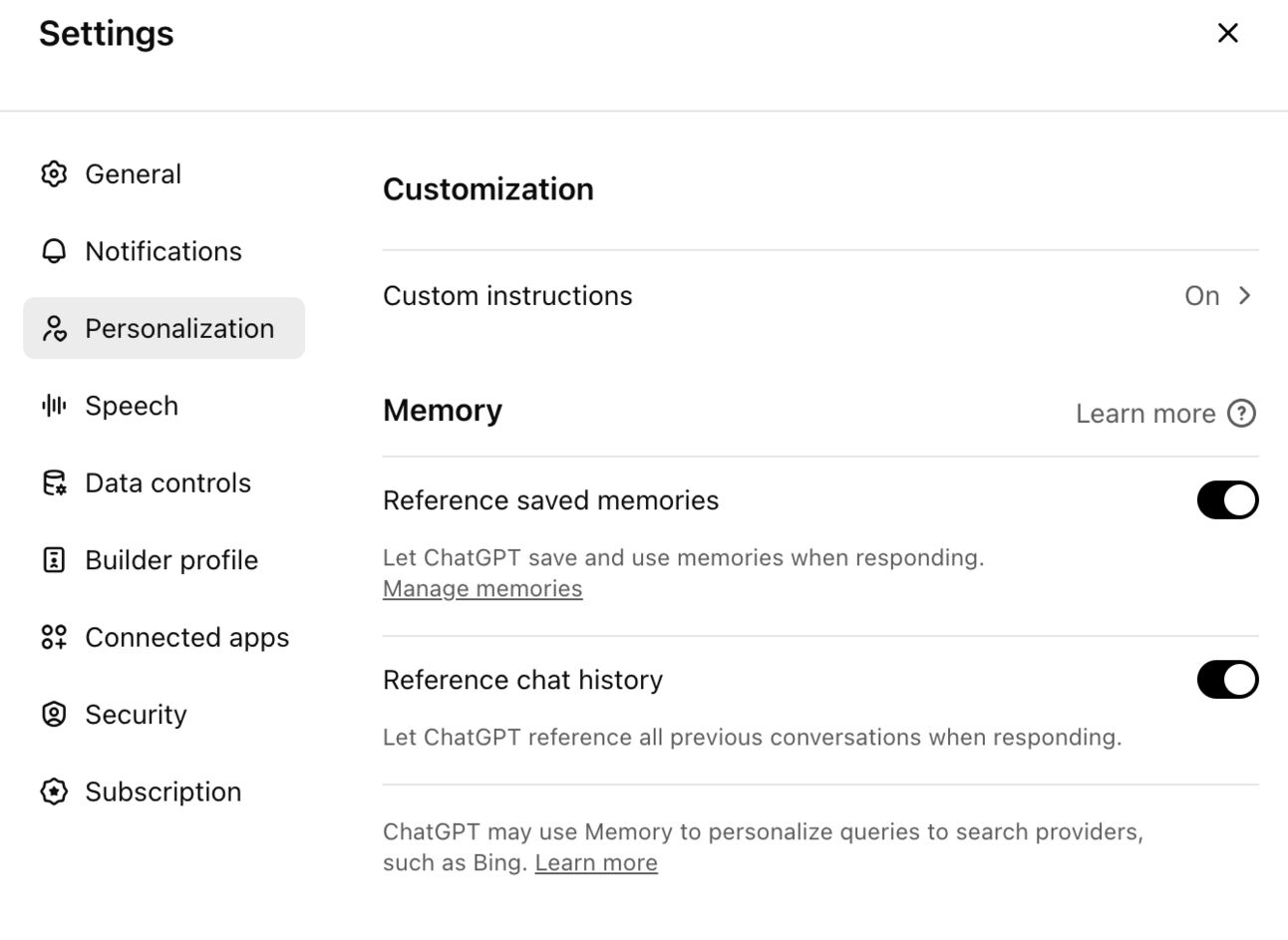Open the Custom instructions row
The height and width of the screenshot is (940, 1288).
[x=507, y=296]
